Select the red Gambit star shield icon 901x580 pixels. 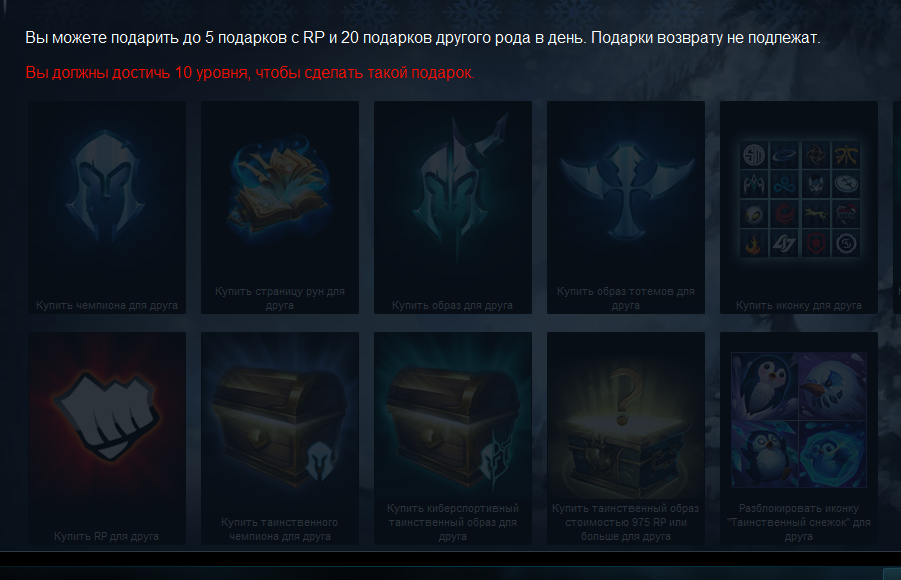[x=815, y=244]
